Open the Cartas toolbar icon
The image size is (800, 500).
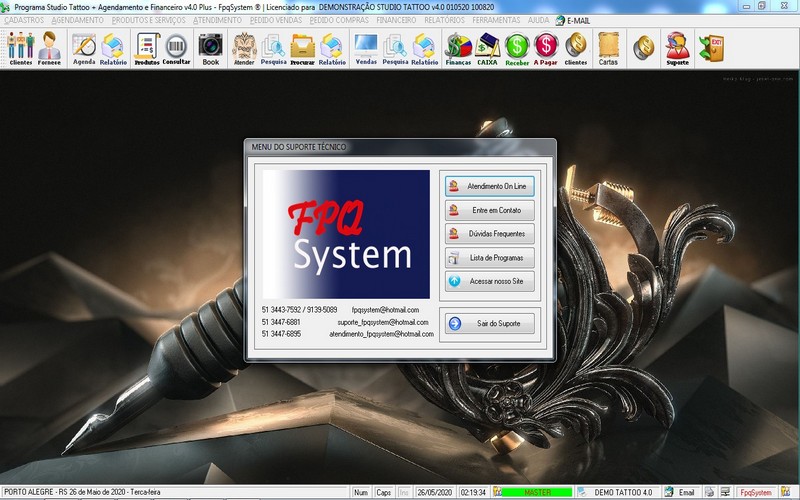pos(608,47)
